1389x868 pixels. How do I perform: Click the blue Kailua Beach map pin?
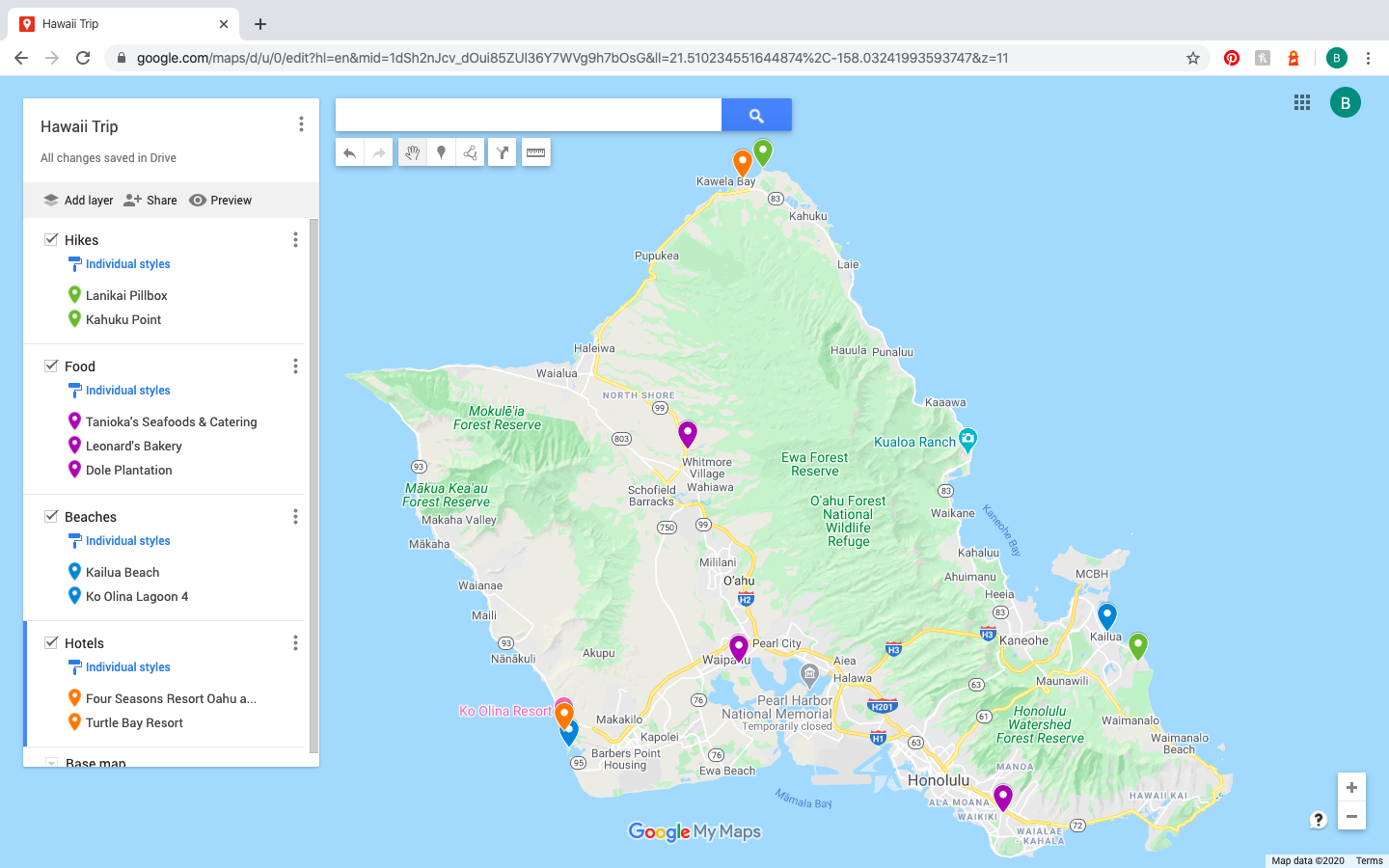1107,615
